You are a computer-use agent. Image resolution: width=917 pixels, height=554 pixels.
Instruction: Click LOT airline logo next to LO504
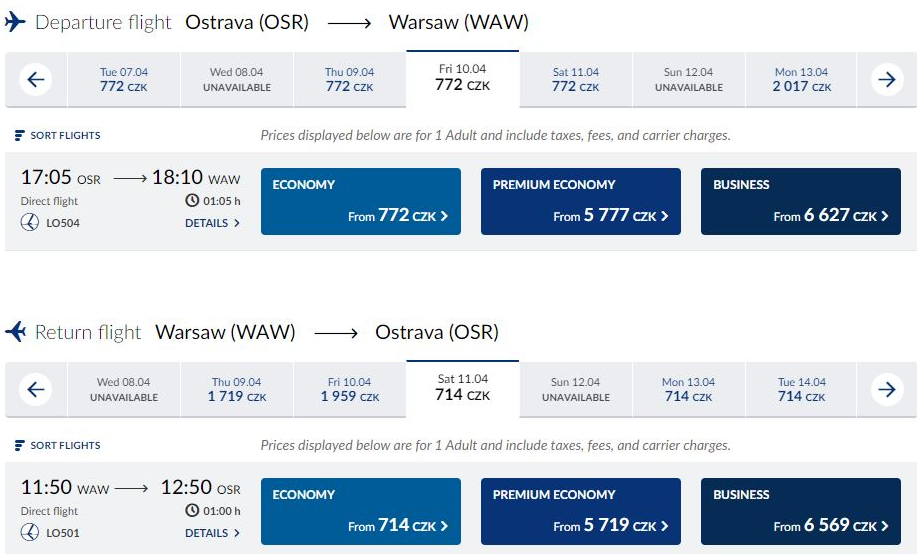pyautogui.click(x=30, y=223)
